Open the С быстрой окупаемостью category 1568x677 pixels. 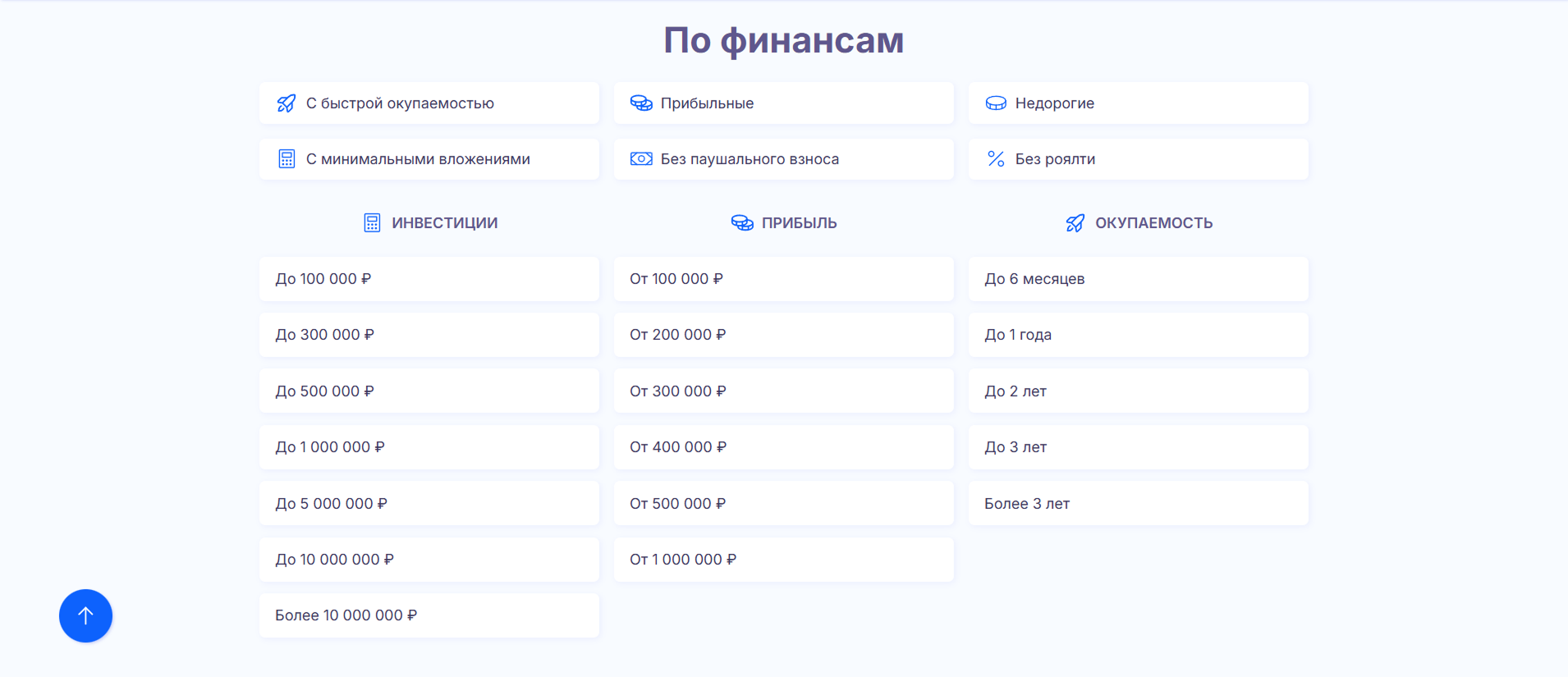click(x=429, y=103)
